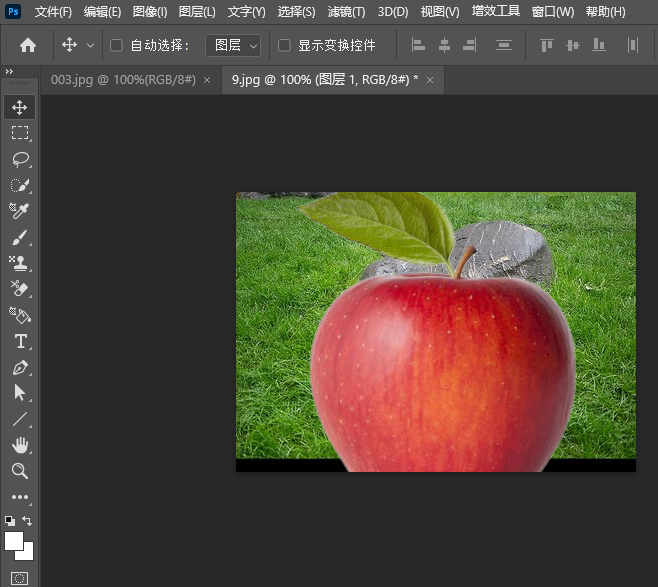658x587 pixels.
Task: Tick the 显示变换控件 checkbox
Action: point(284,45)
